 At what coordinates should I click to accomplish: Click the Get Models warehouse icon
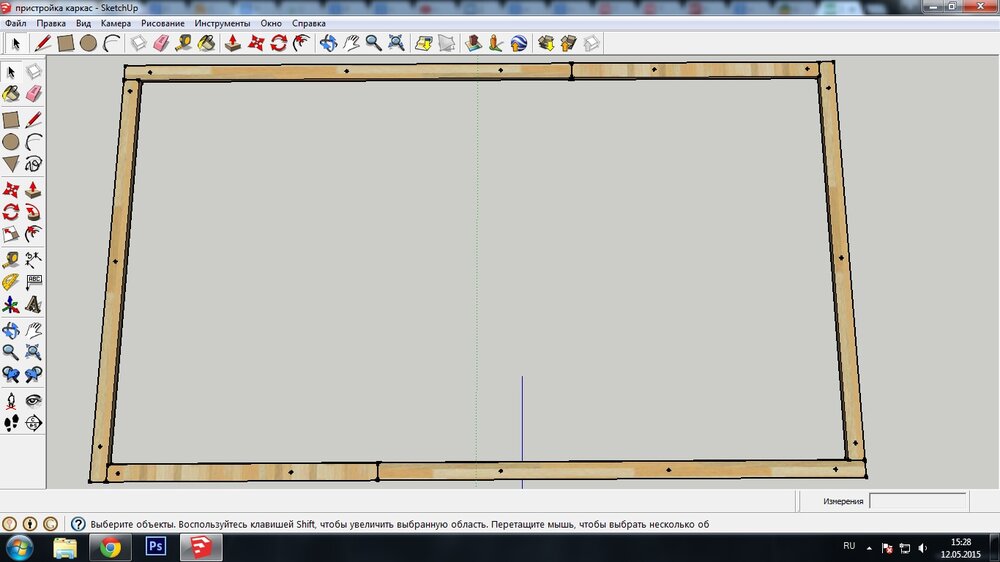tap(546, 43)
